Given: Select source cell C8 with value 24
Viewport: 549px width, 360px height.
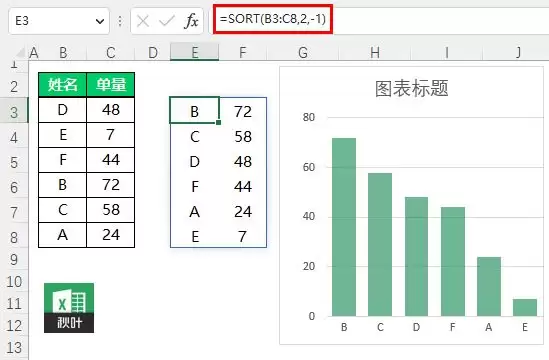Looking at the screenshot, I should pos(111,235).
